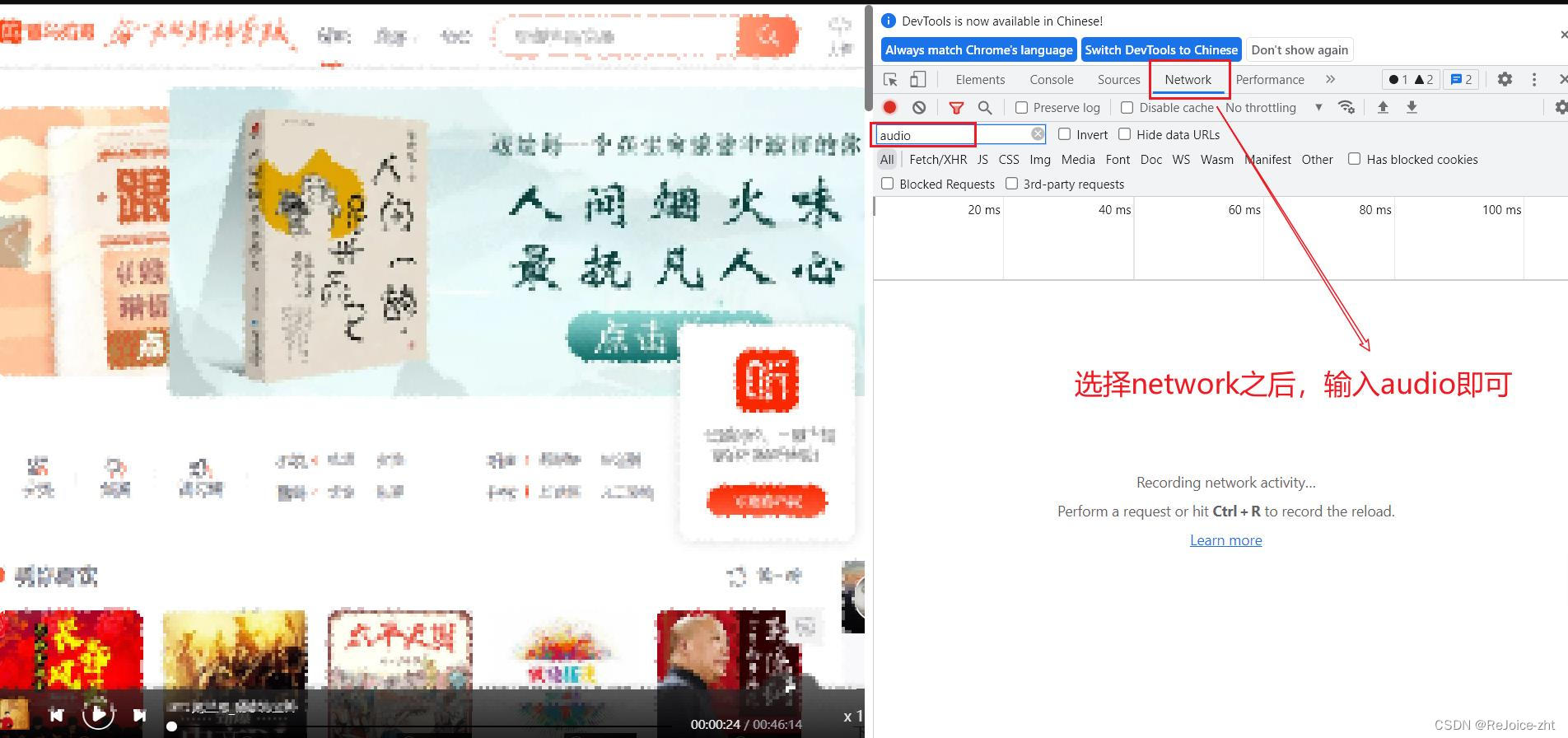Open network search magnifier icon
1568x738 pixels.
pos(985,107)
